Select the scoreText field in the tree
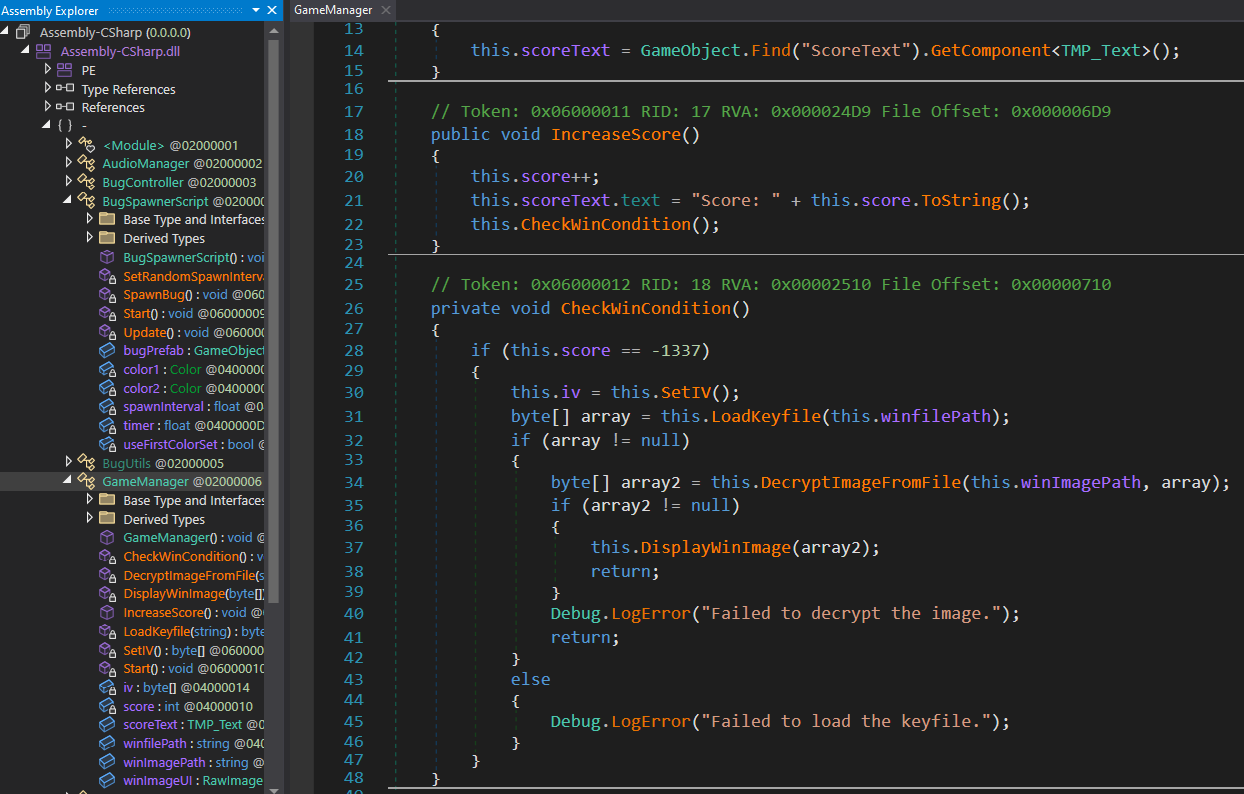 coord(151,724)
